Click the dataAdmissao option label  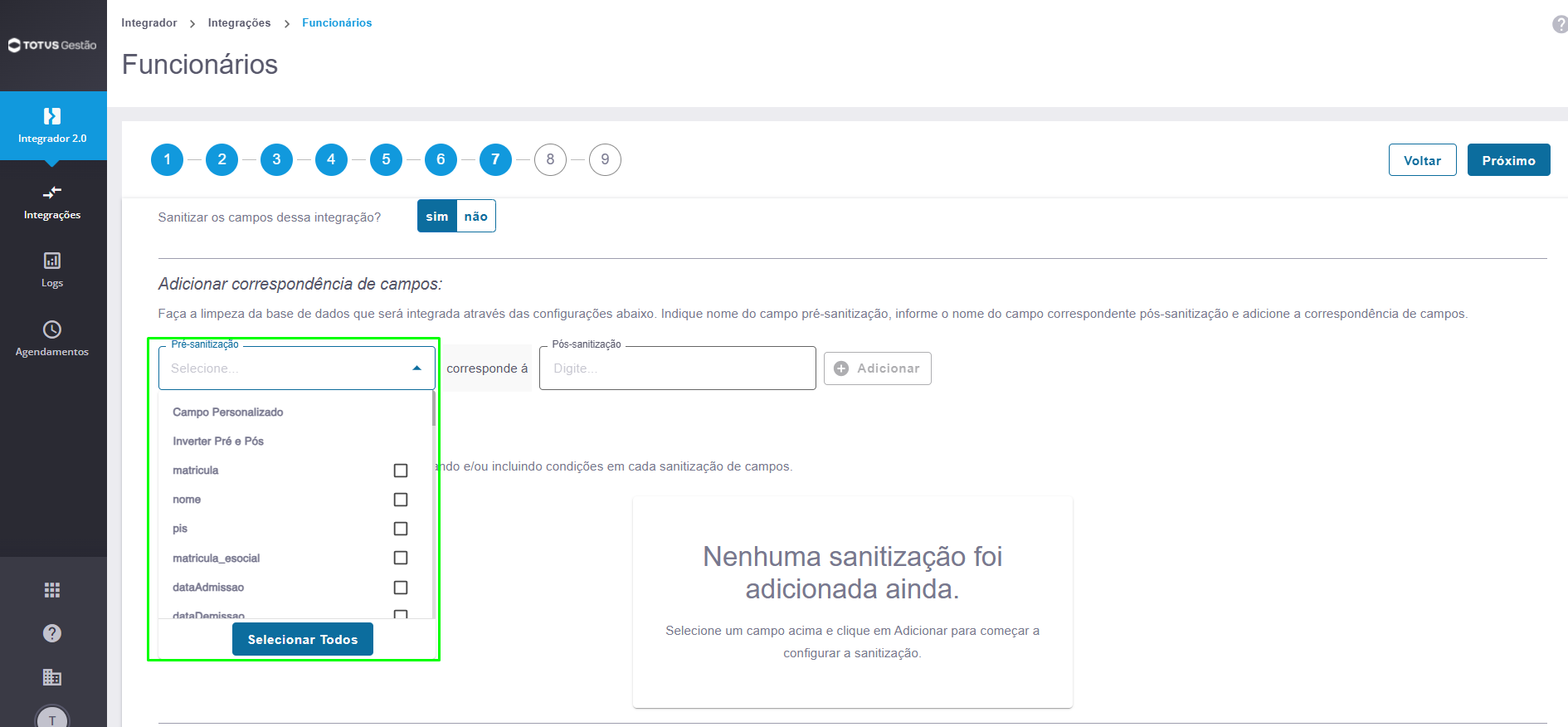pyautogui.click(x=208, y=588)
